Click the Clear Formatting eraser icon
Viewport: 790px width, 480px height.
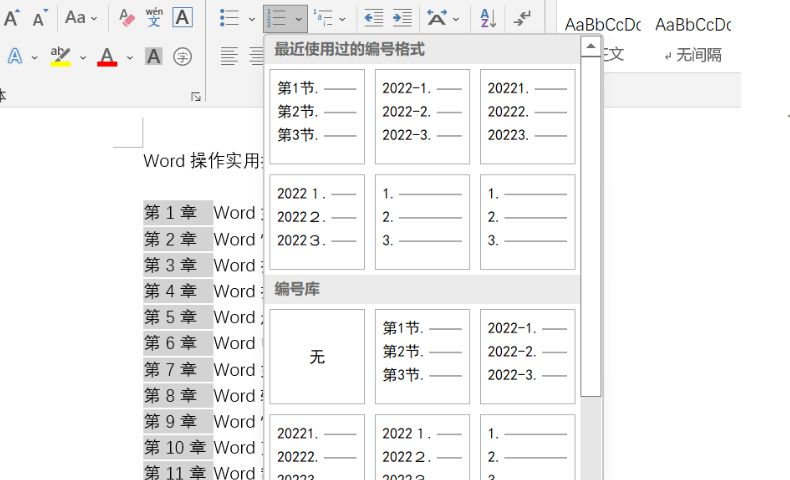(126, 18)
